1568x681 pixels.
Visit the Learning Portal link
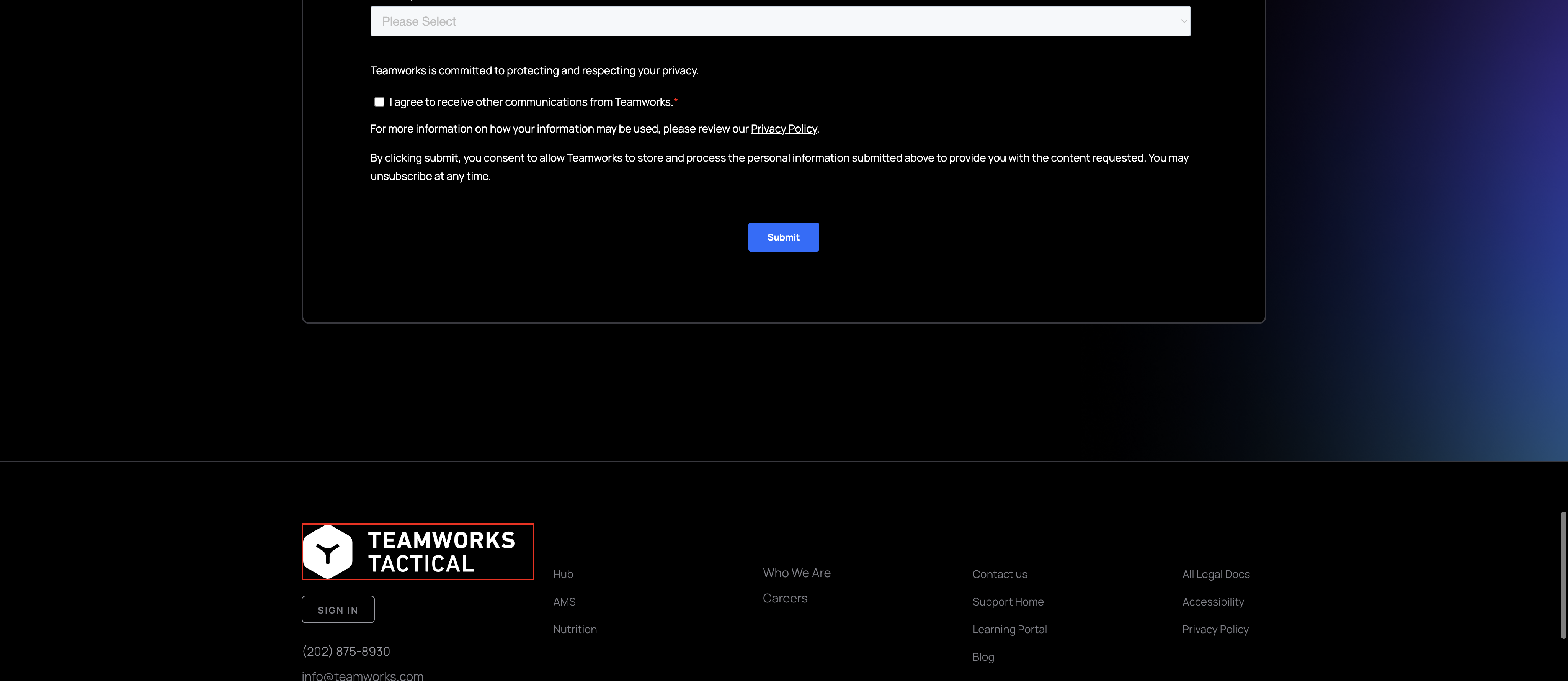1009,629
